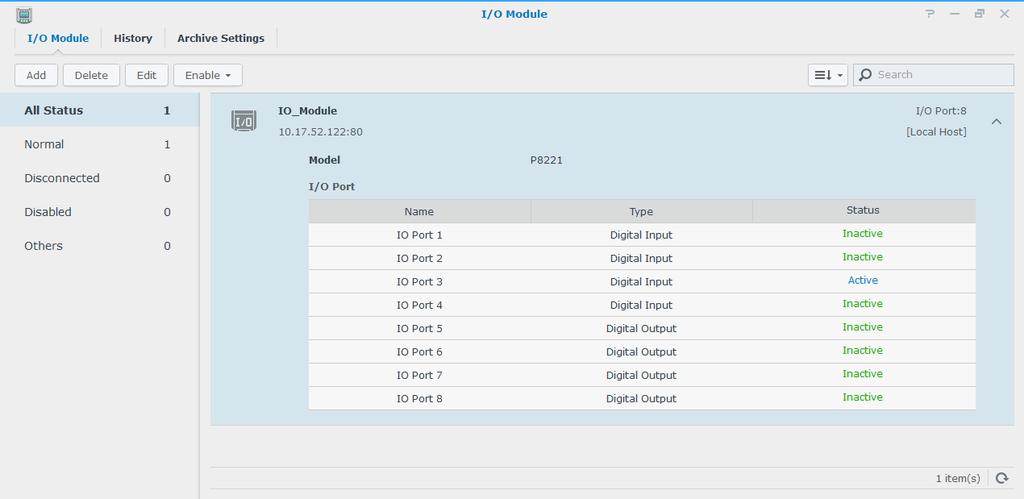The height and width of the screenshot is (499, 1024).
Task: Select the IO Port 5 row name
Action: click(419, 329)
